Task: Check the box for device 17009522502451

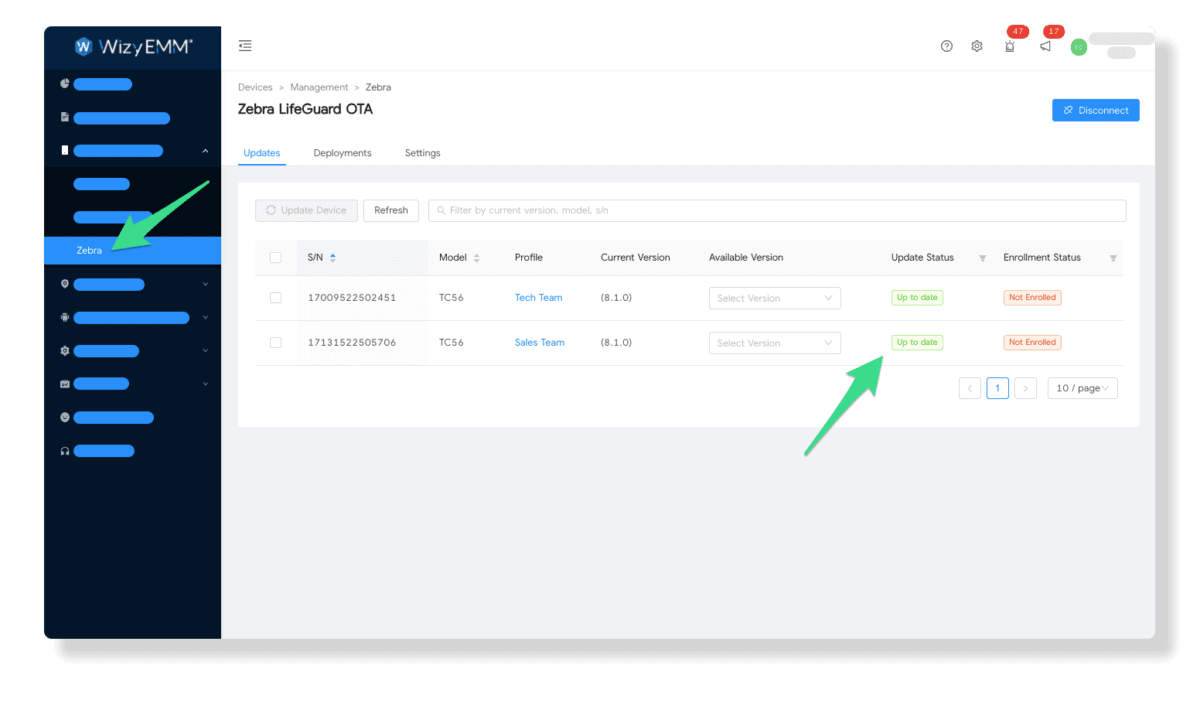Action: tap(276, 298)
